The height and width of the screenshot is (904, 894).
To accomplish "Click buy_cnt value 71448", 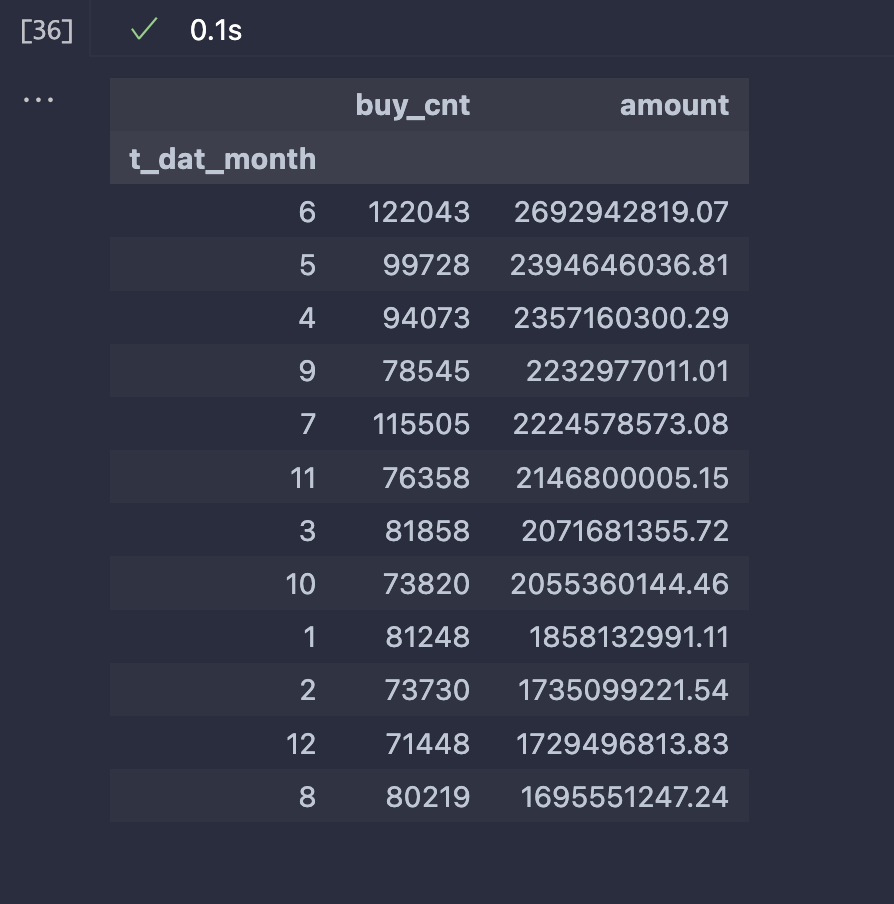I will (428, 744).
